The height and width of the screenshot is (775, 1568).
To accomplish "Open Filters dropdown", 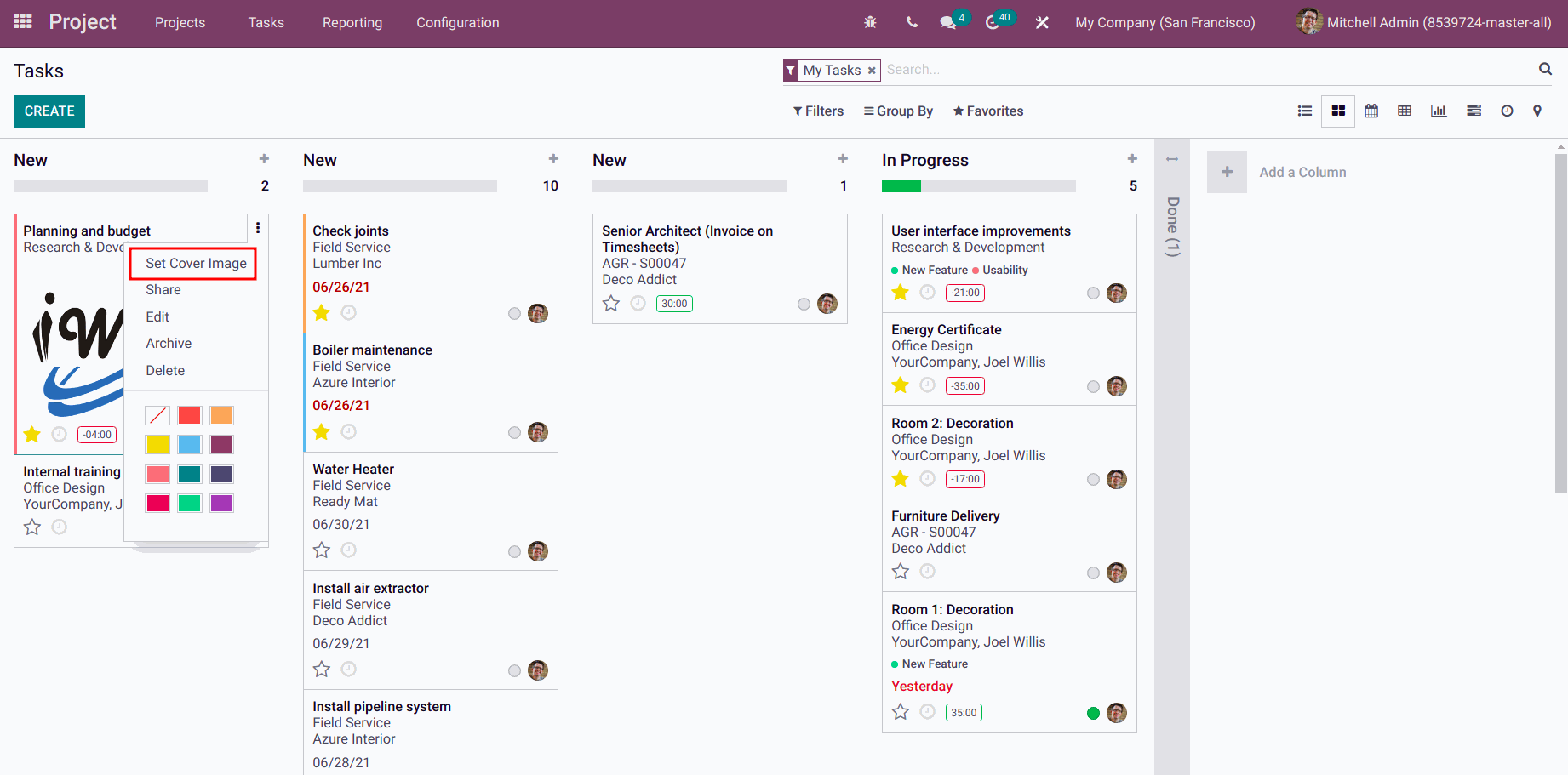I will coord(818,111).
